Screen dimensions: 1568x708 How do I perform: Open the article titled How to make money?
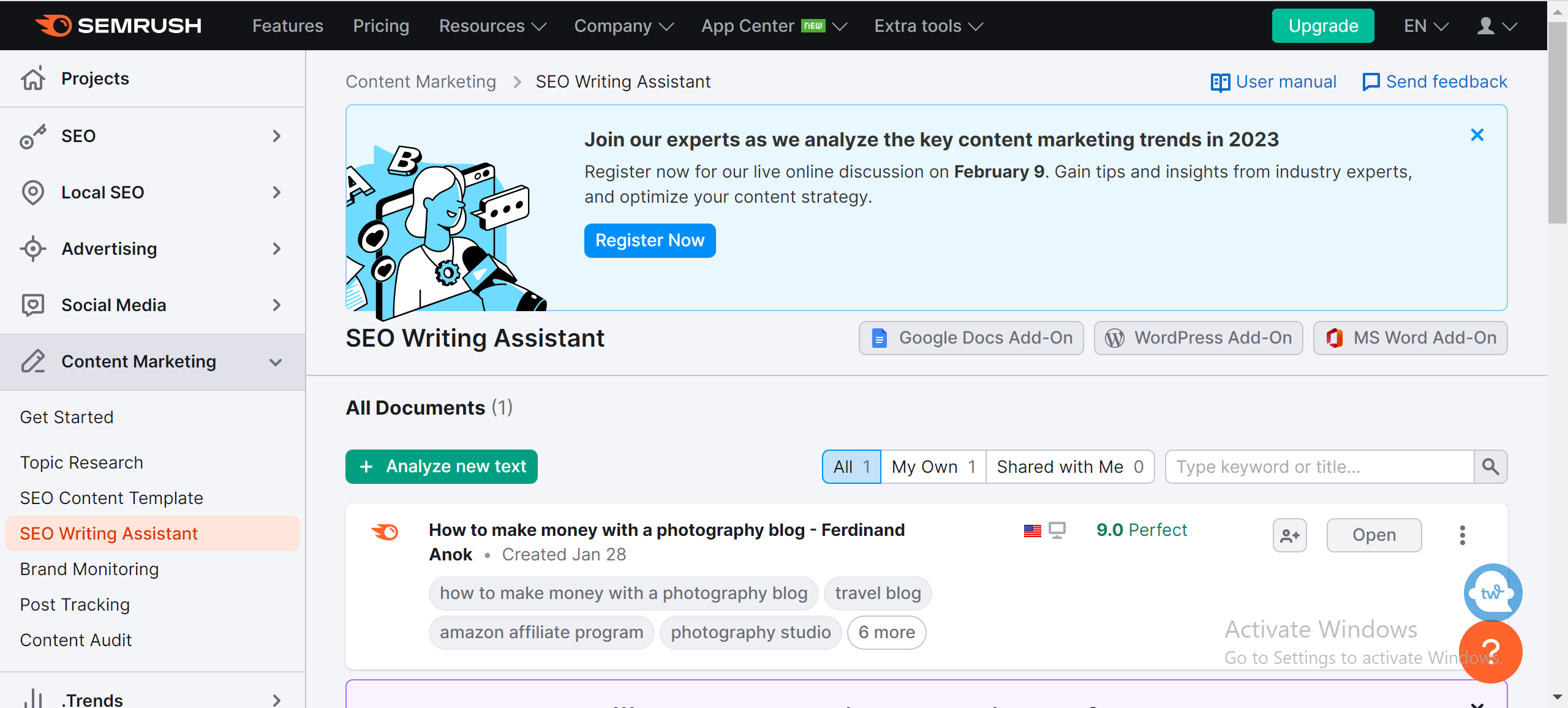[x=1374, y=534]
